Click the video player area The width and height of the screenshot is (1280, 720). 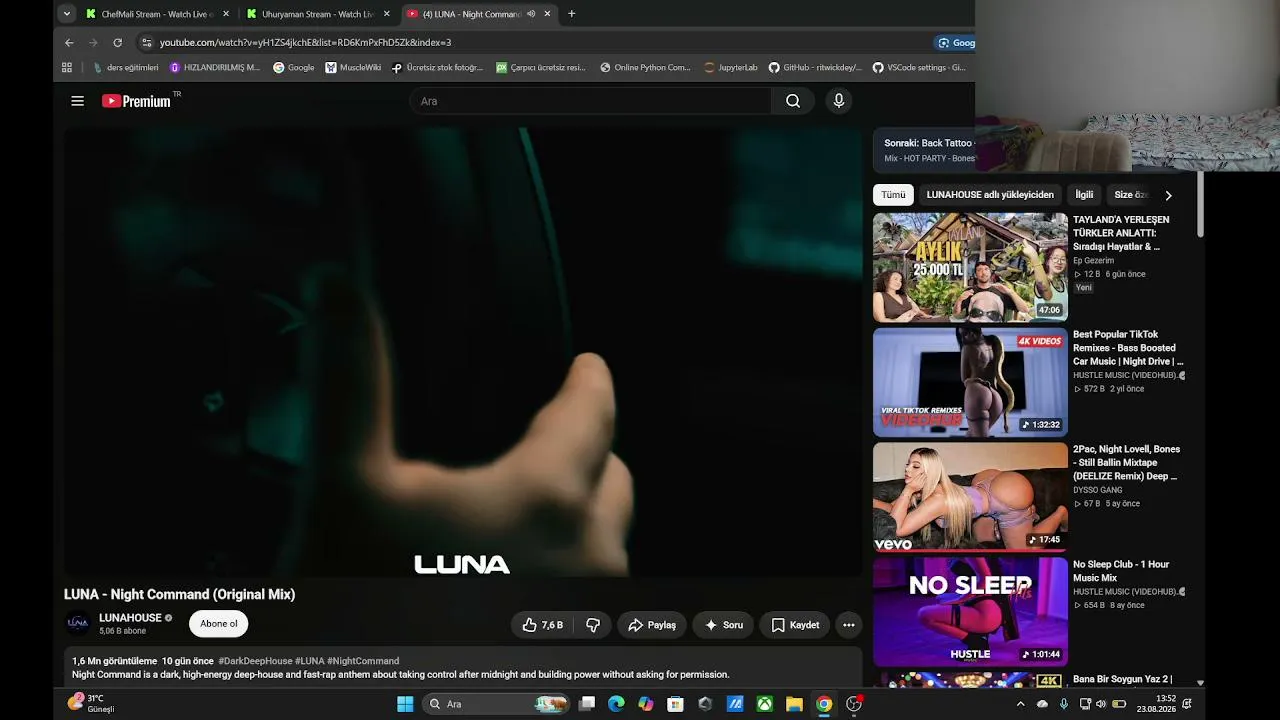(x=463, y=352)
